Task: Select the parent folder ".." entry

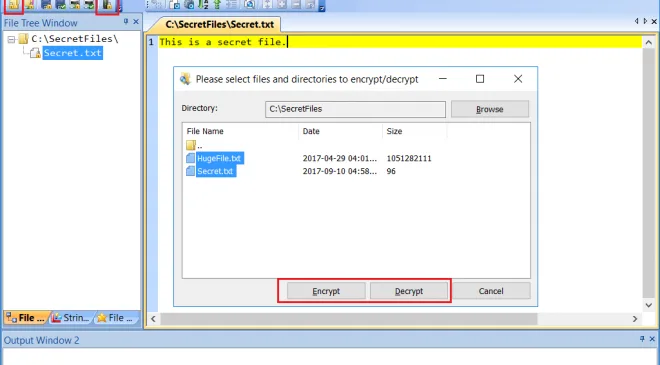Action: coord(194,146)
